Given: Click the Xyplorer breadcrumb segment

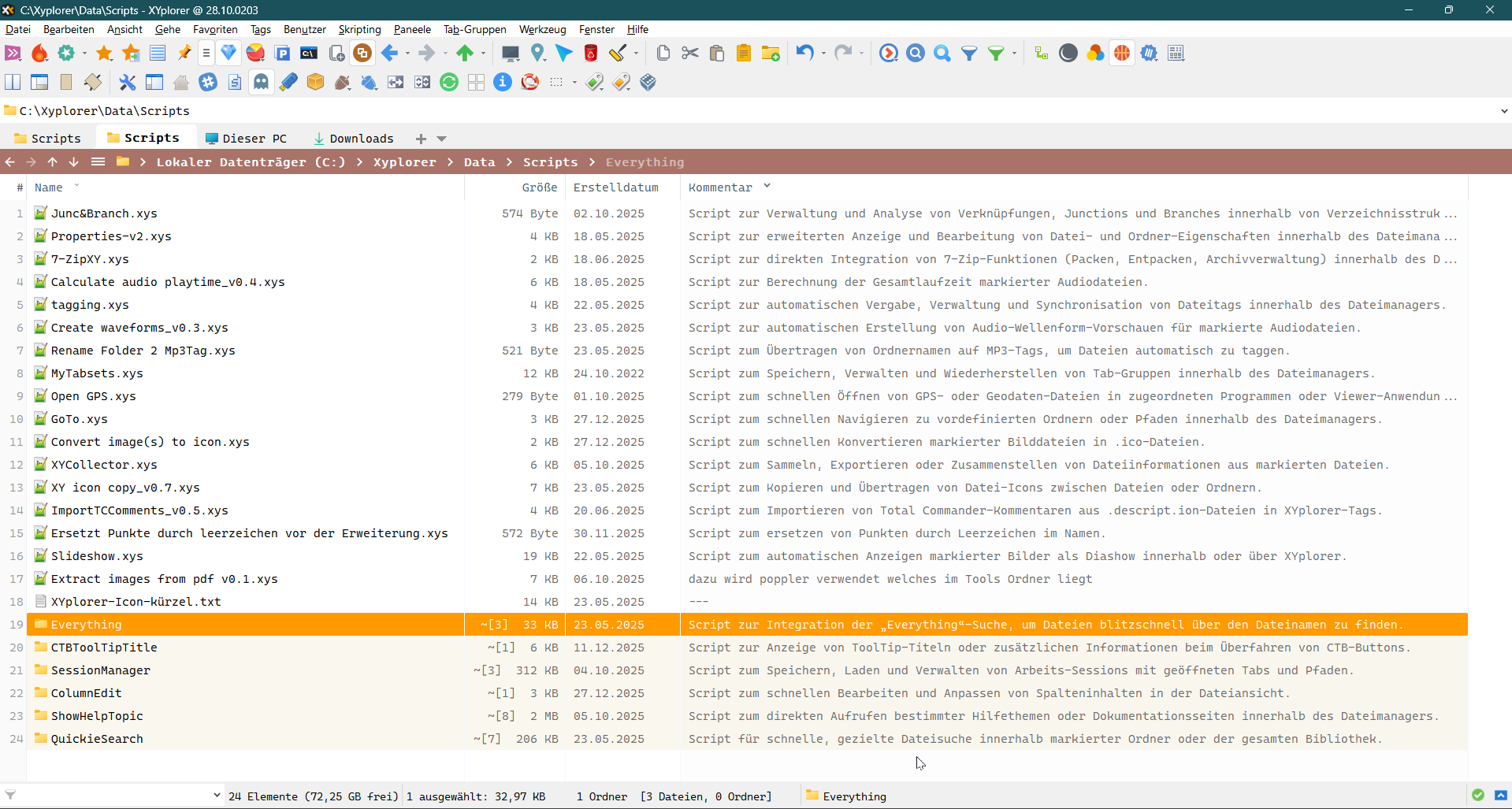Looking at the screenshot, I should coord(404,162).
